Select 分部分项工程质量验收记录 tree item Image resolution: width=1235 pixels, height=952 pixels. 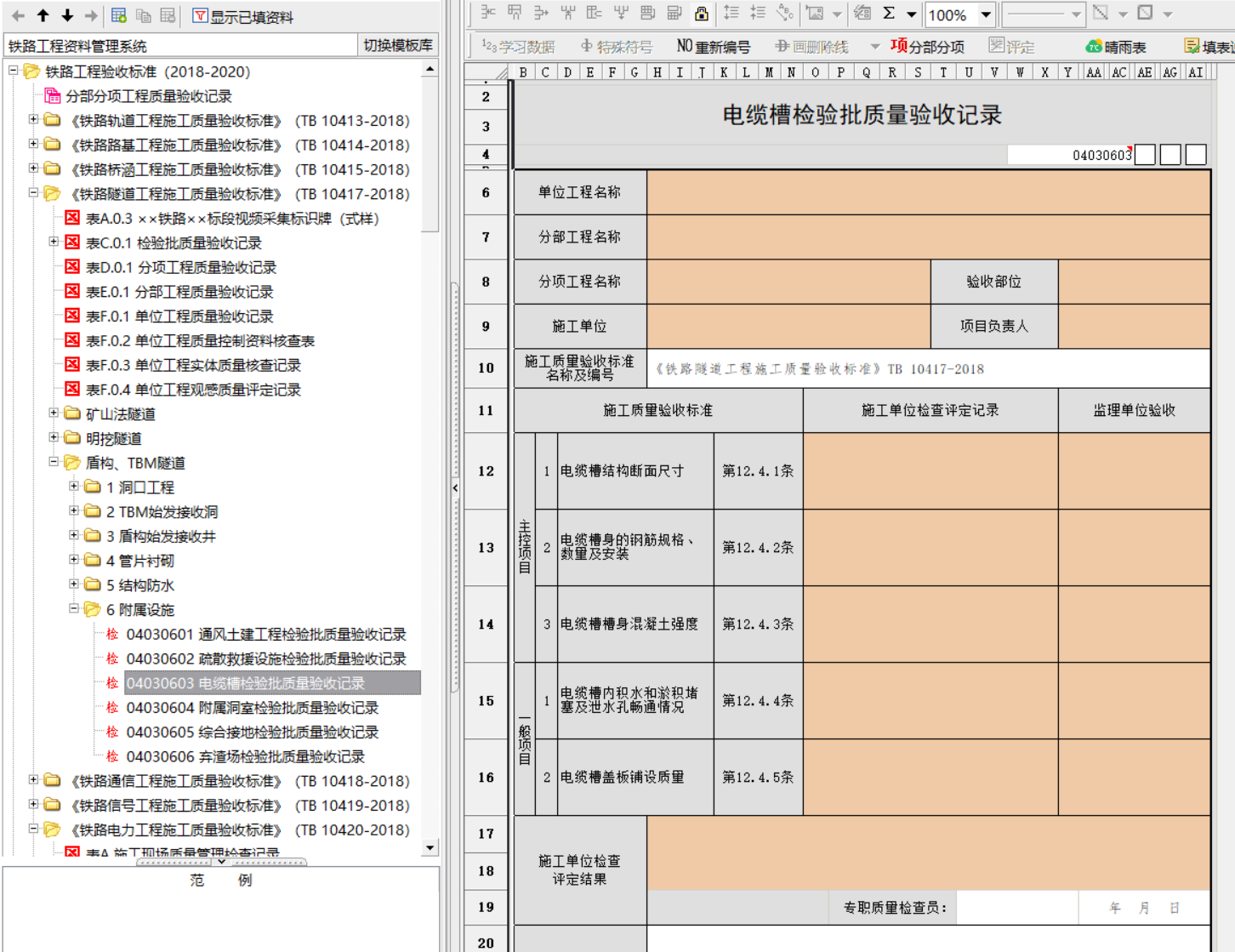[149, 96]
